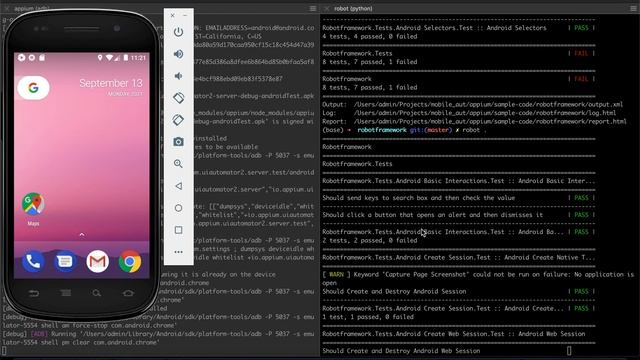Tap the hardware Home key on the phone bezel

click(128, 293)
